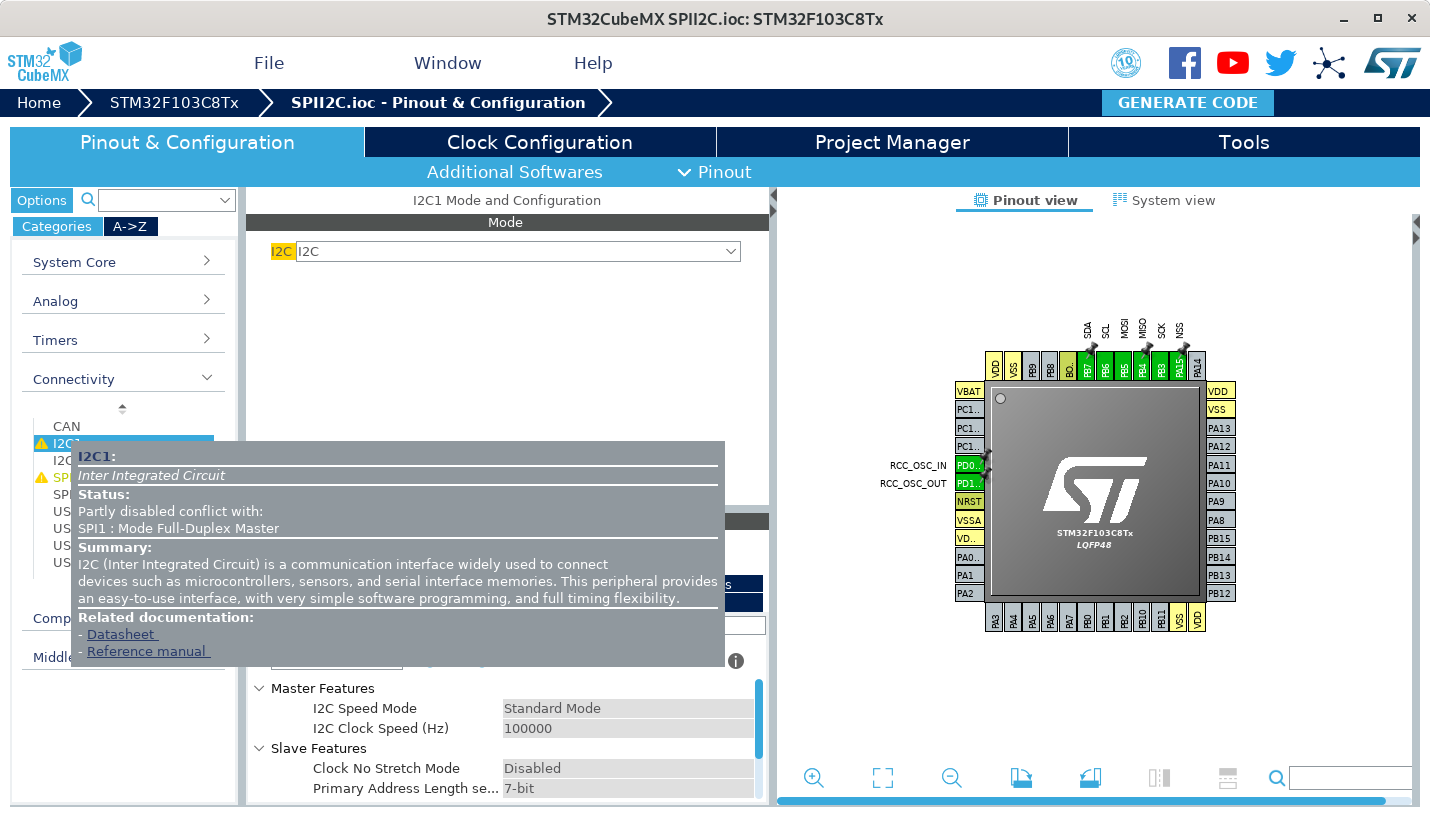Image resolution: width=1430 pixels, height=817 pixels.
Task: Click the ST community network icon
Action: [1329, 63]
